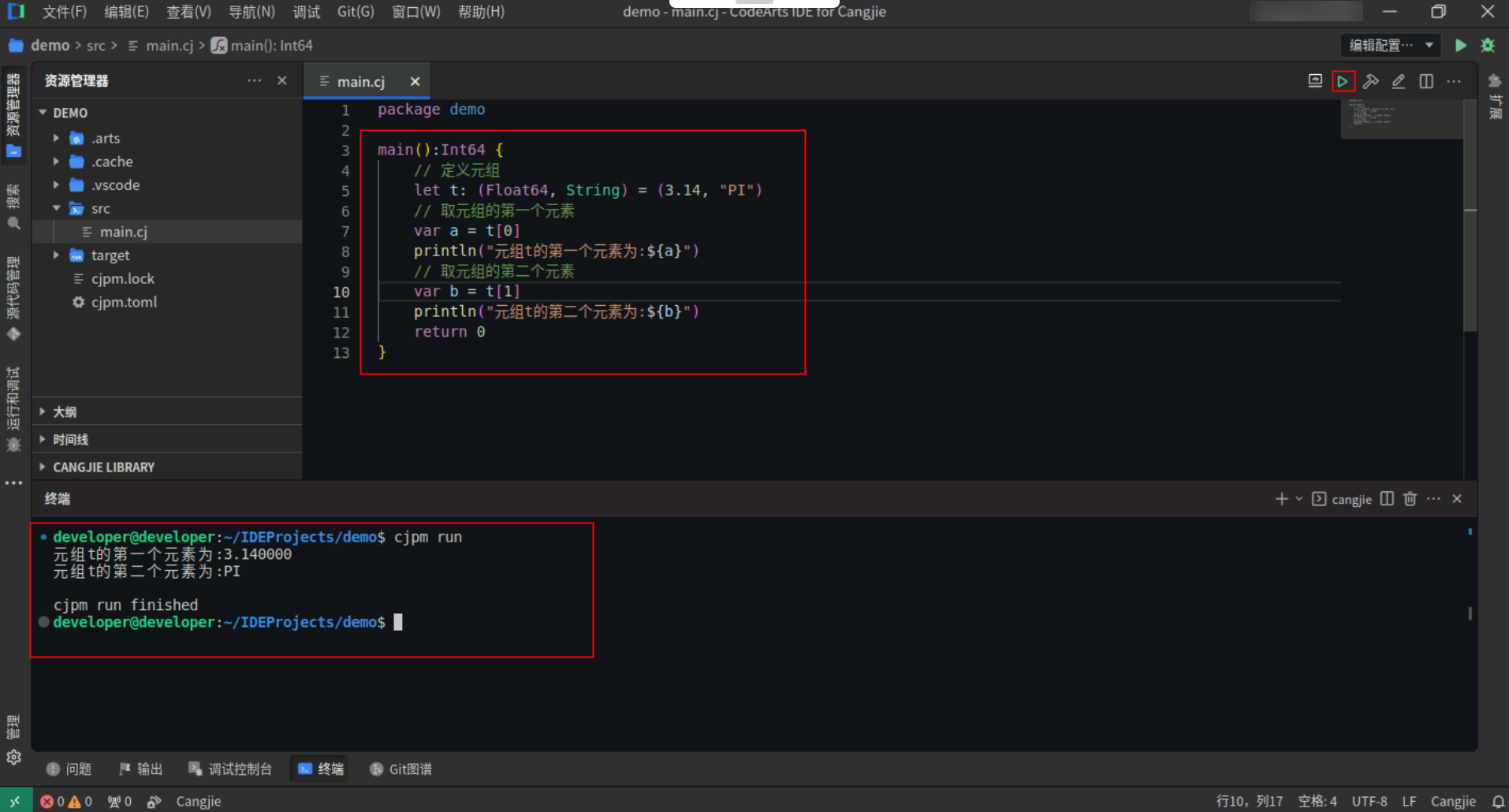Image resolution: width=1509 pixels, height=812 pixels.
Task: Collapse the src folder
Action: pyautogui.click(x=56, y=208)
